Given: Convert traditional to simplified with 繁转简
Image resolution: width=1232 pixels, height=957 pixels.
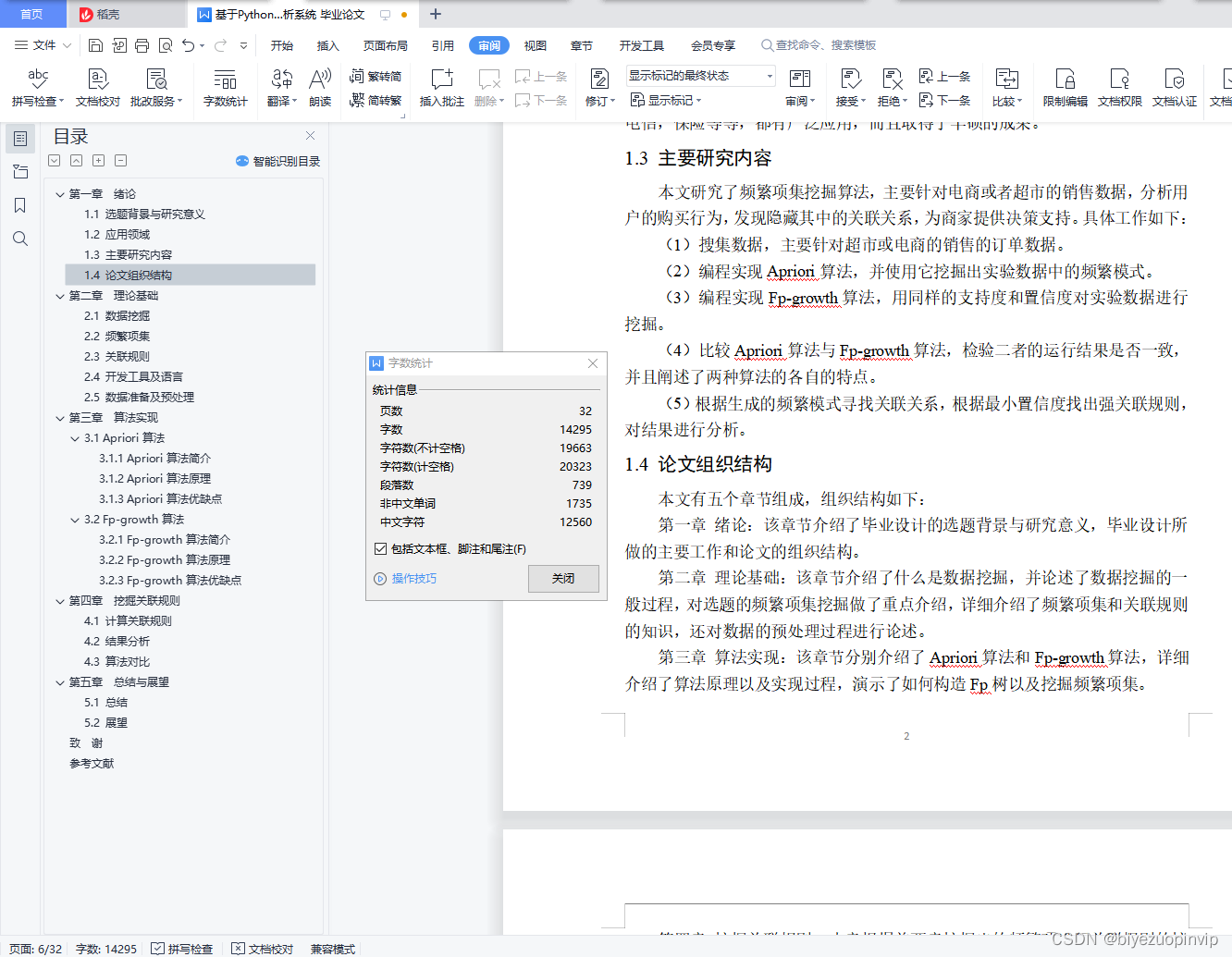Looking at the screenshot, I should pyautogui.click(x=376, y=76).
